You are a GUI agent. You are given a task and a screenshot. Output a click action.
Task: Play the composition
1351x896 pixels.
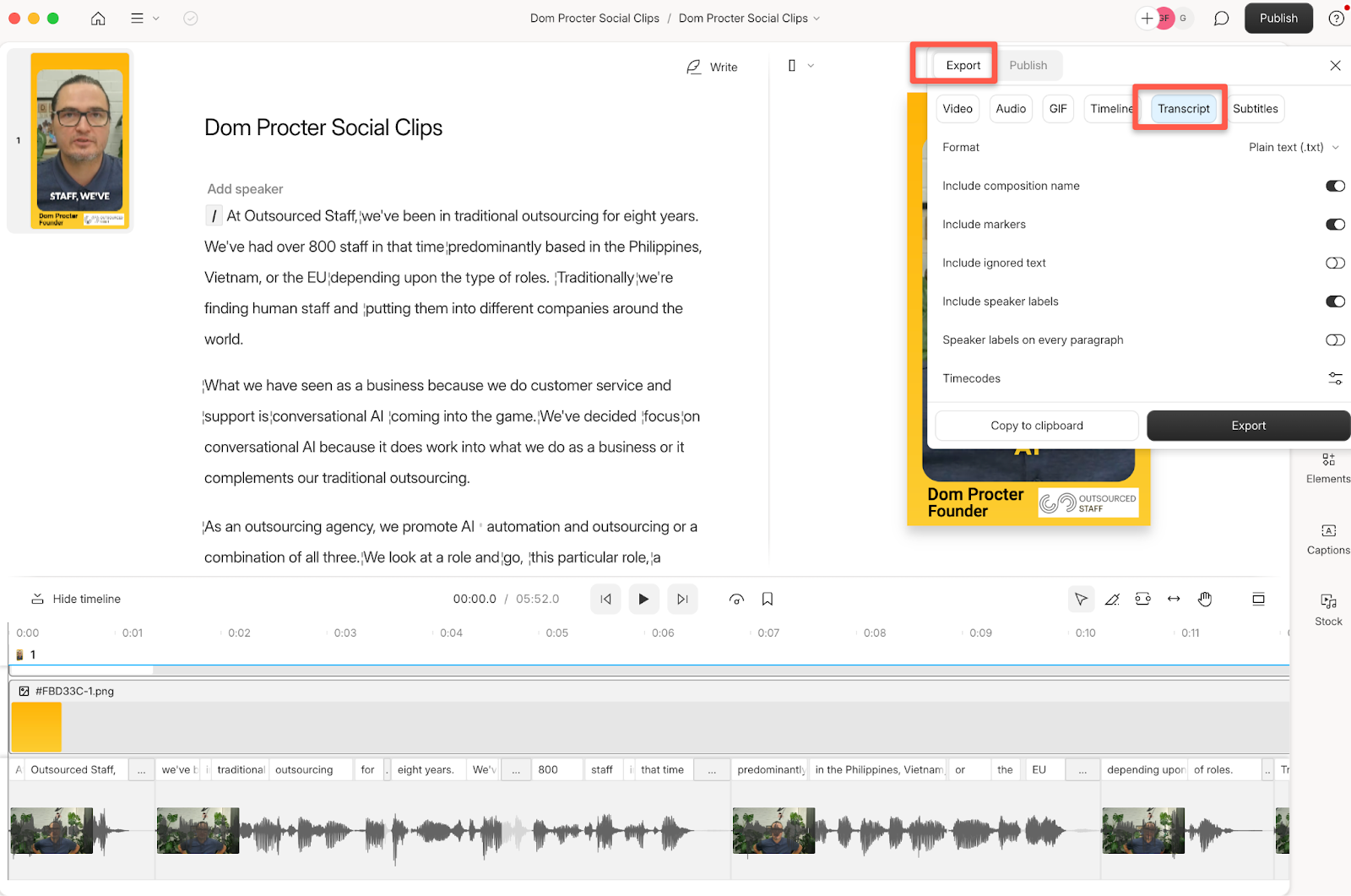pos(643,599)
